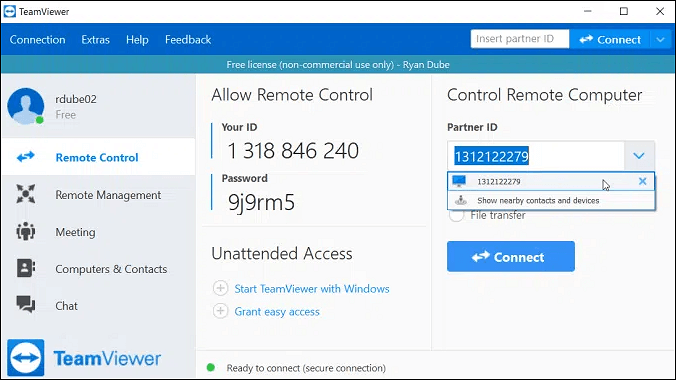Click Start TeamViewer with Windows link
The width and height of the screenshot is (676, 380).
312,289
